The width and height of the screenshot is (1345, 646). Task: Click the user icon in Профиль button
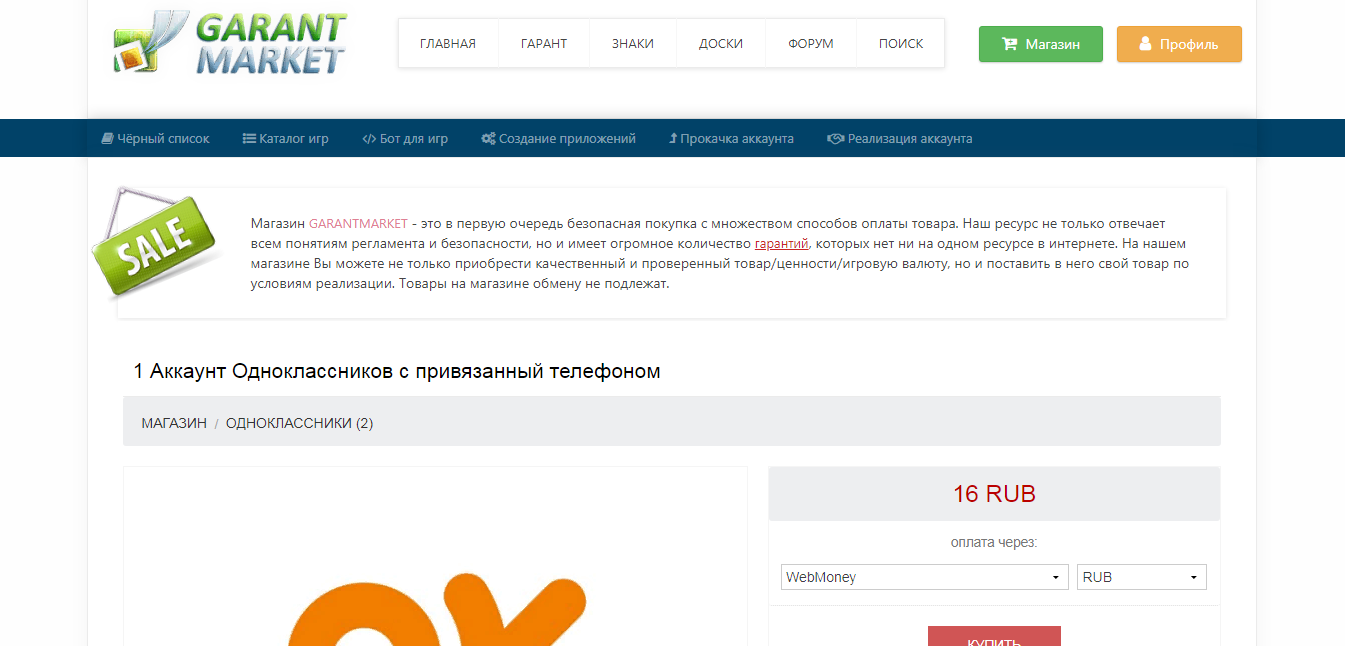[1145, 44]
